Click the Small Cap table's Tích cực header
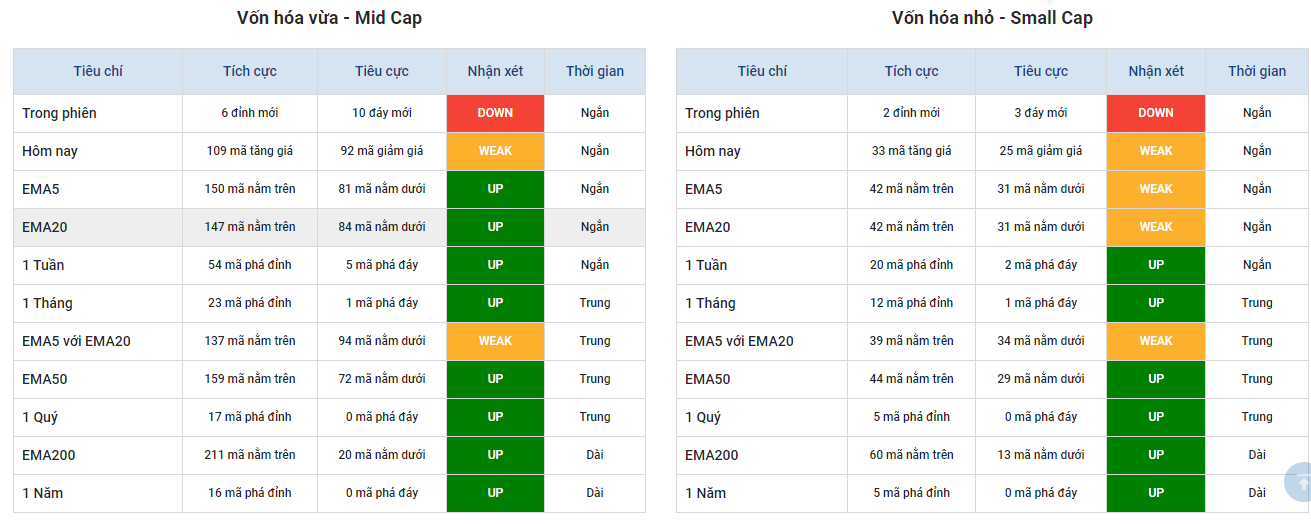Screen dimensions: 1311x524 [911, 71]
